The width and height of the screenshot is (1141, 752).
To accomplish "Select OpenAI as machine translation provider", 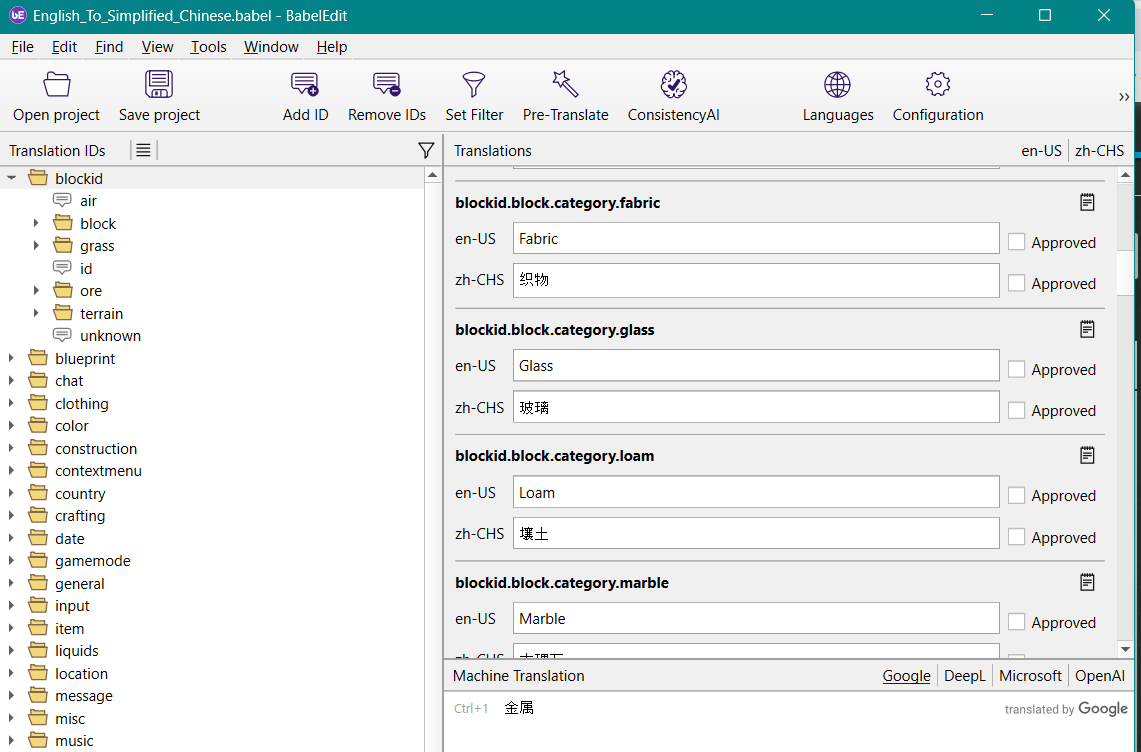I will pos(1099,676).
